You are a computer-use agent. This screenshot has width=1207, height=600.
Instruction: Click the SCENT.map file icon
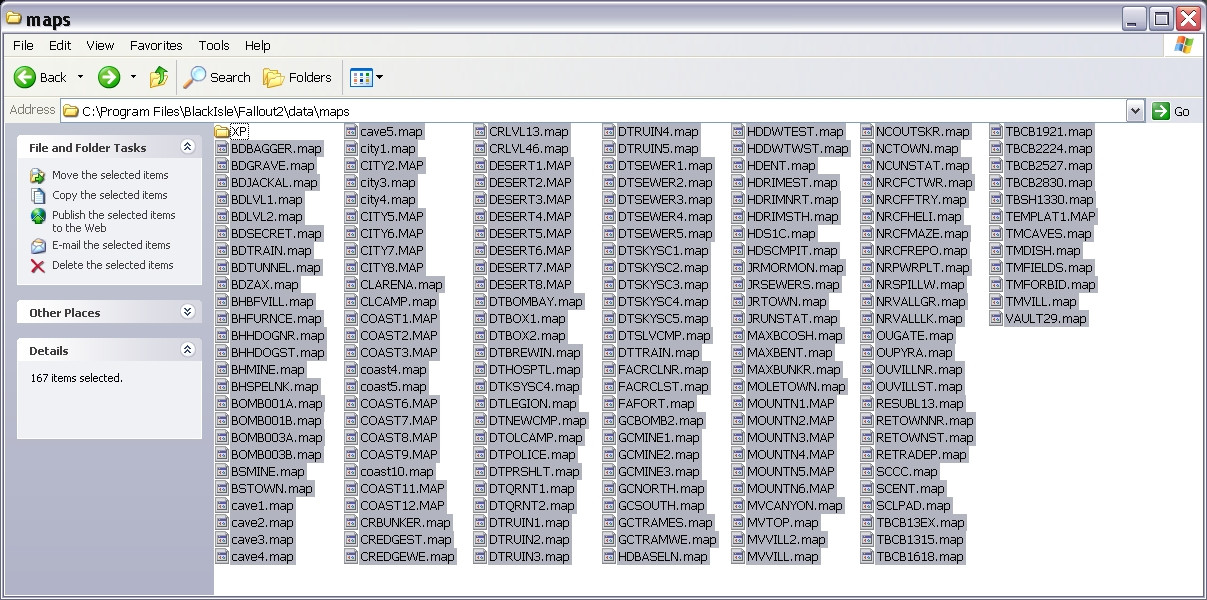pyautogui.click(x=868, y=489)
